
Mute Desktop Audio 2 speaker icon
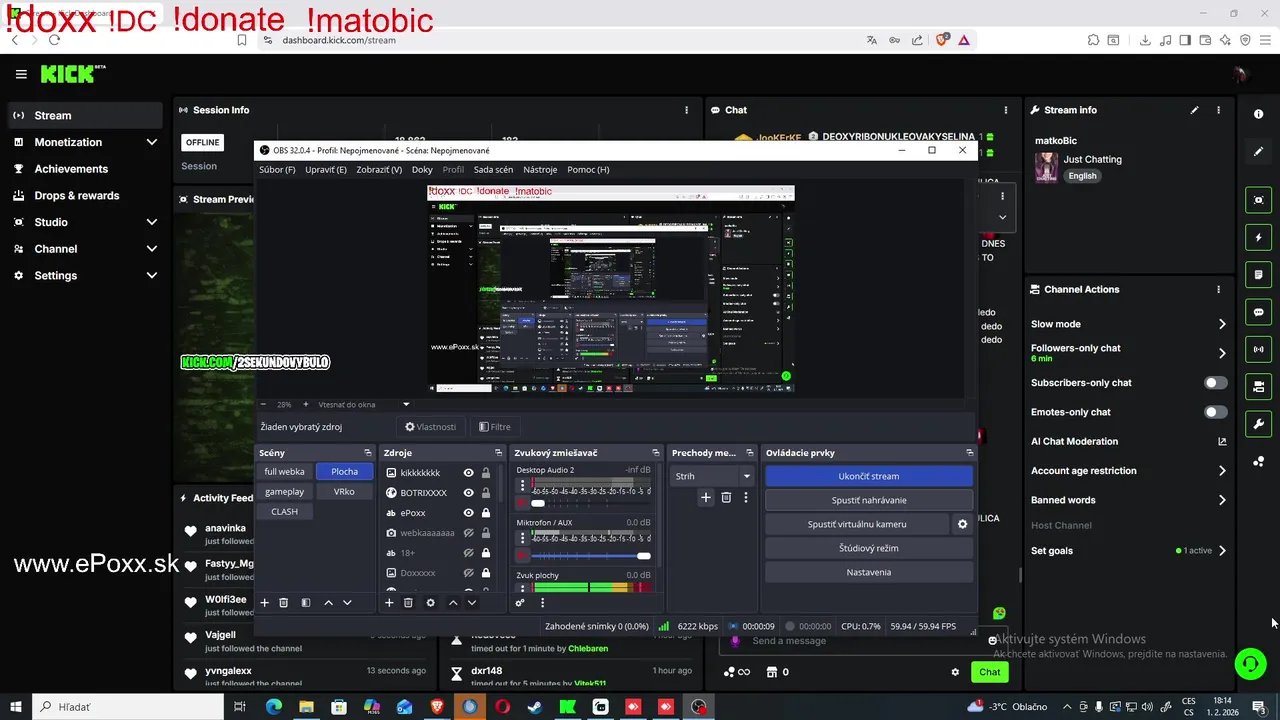(522, 503)
